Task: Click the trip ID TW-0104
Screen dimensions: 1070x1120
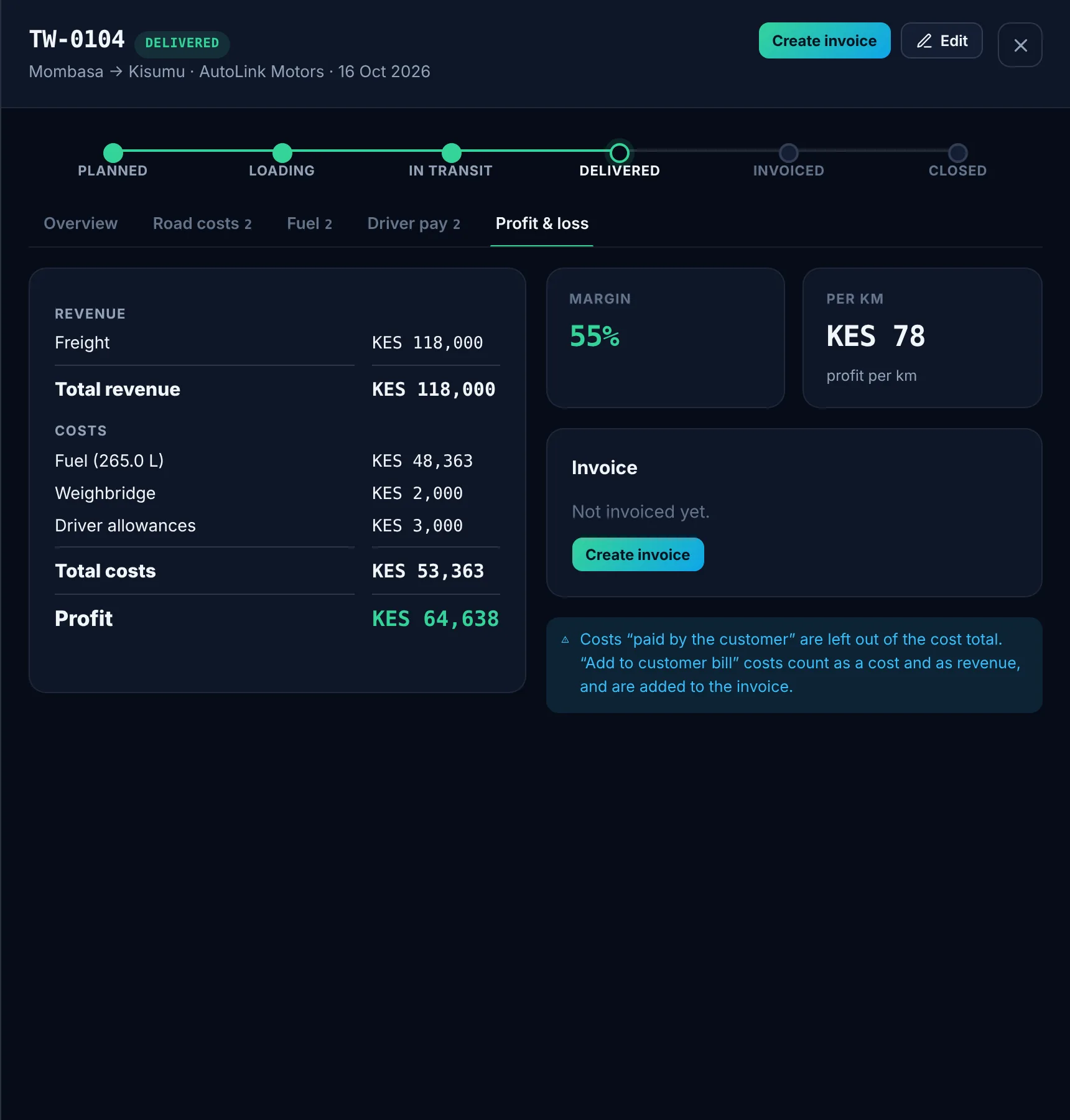Action: tap(77, 40)
